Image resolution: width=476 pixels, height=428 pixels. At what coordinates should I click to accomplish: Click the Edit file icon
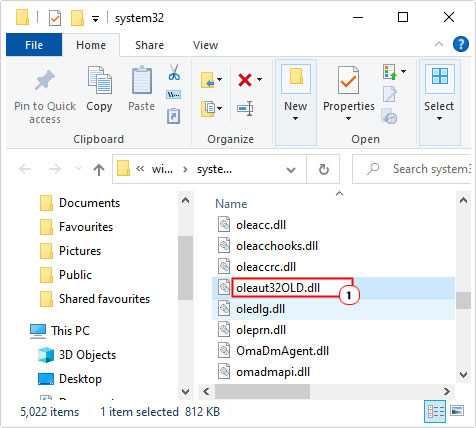pyautogui.click(x=390, y=94)
